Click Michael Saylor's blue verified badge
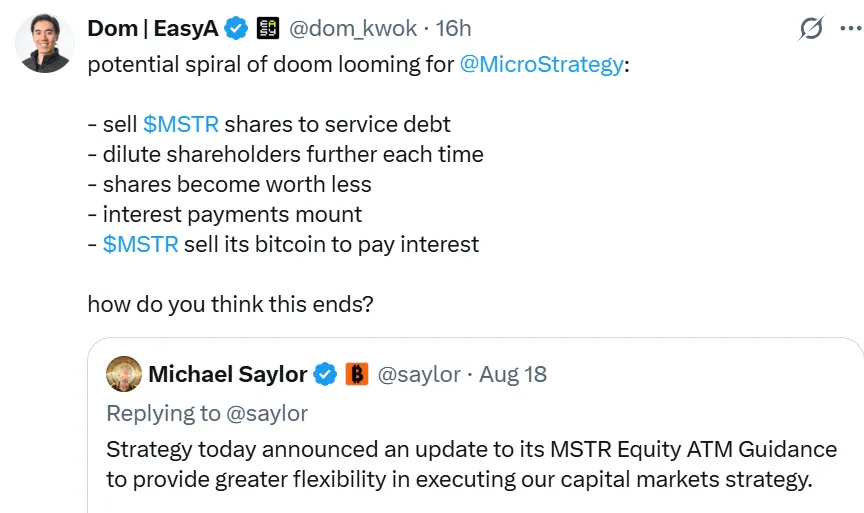Viewport: 864px width, 513px height. [325, 375]
